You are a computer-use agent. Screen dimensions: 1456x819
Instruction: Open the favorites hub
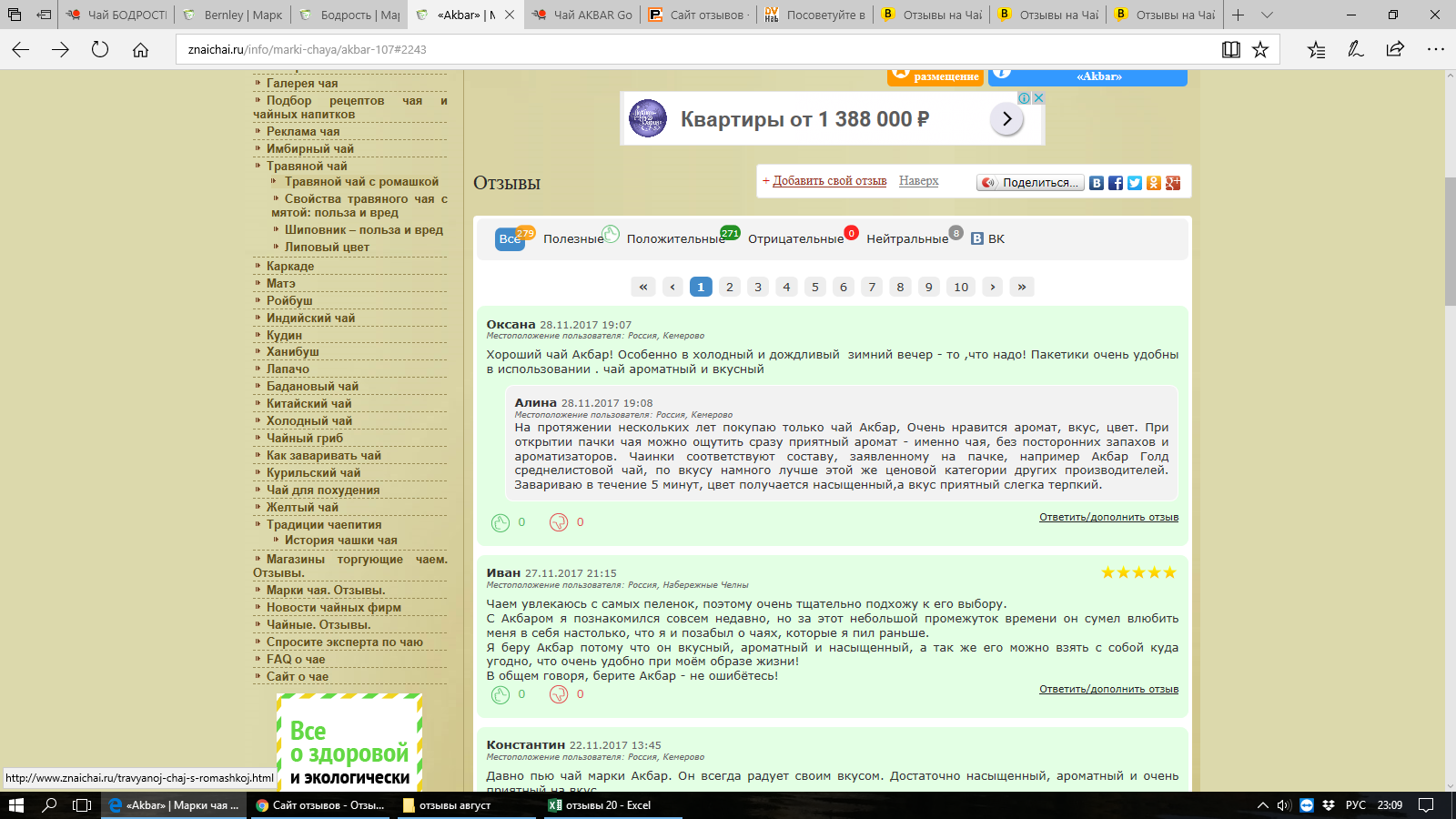[x=1316, y=50]
